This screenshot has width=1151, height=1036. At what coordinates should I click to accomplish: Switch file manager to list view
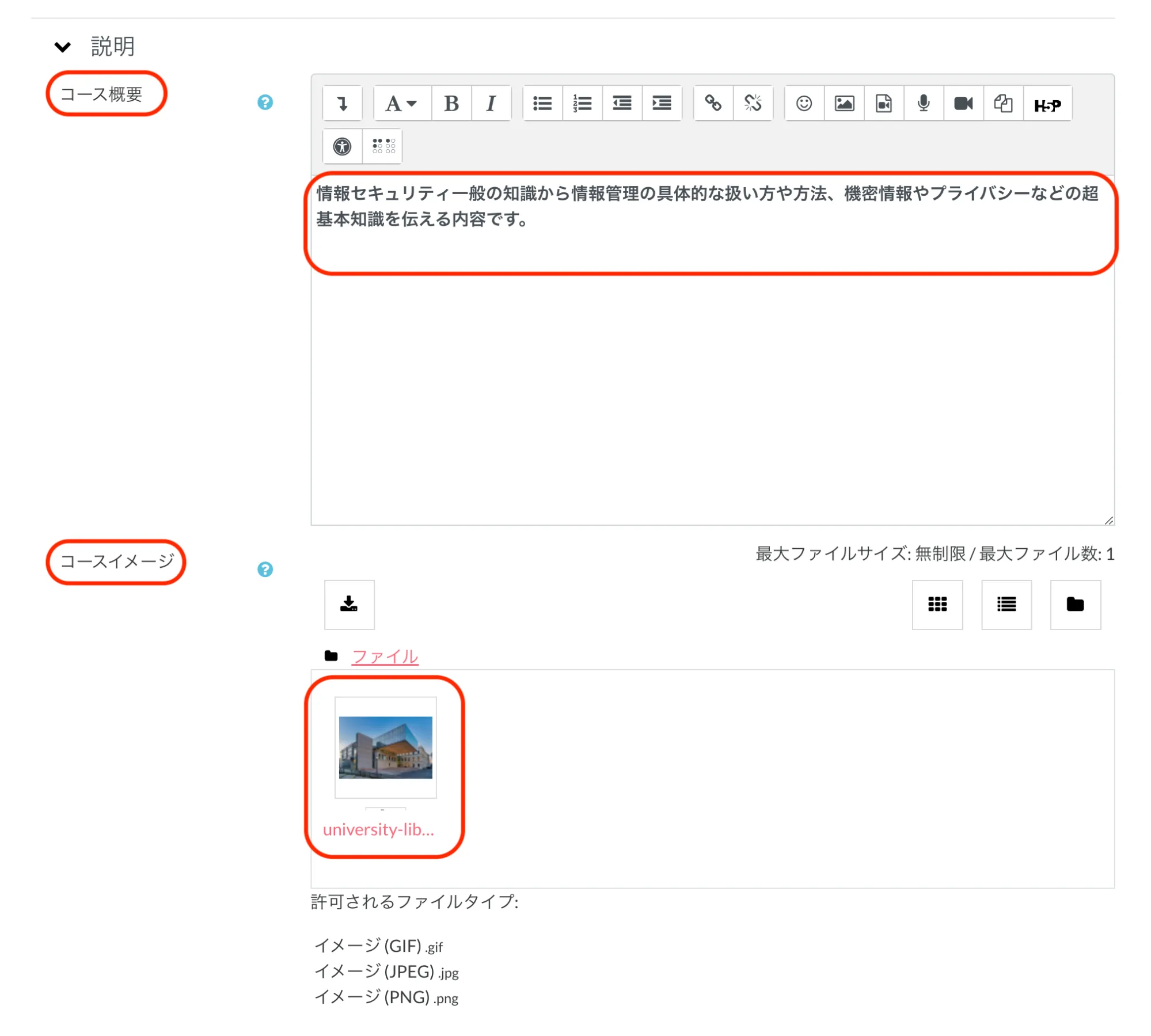(1006, 604)
